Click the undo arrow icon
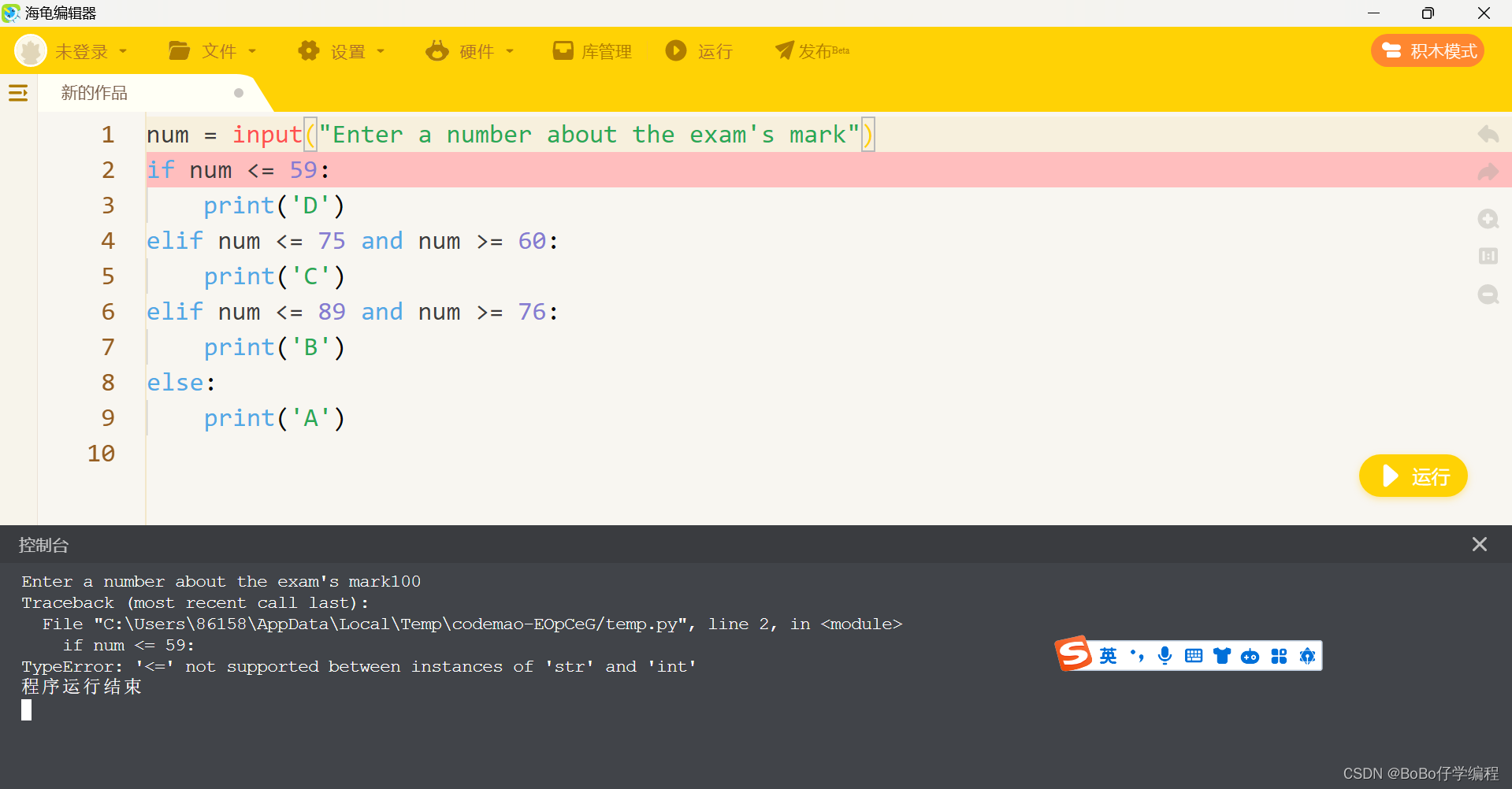Image resolution: width=1512 pixels, height=789 pixels. [x=1488, y=134]
